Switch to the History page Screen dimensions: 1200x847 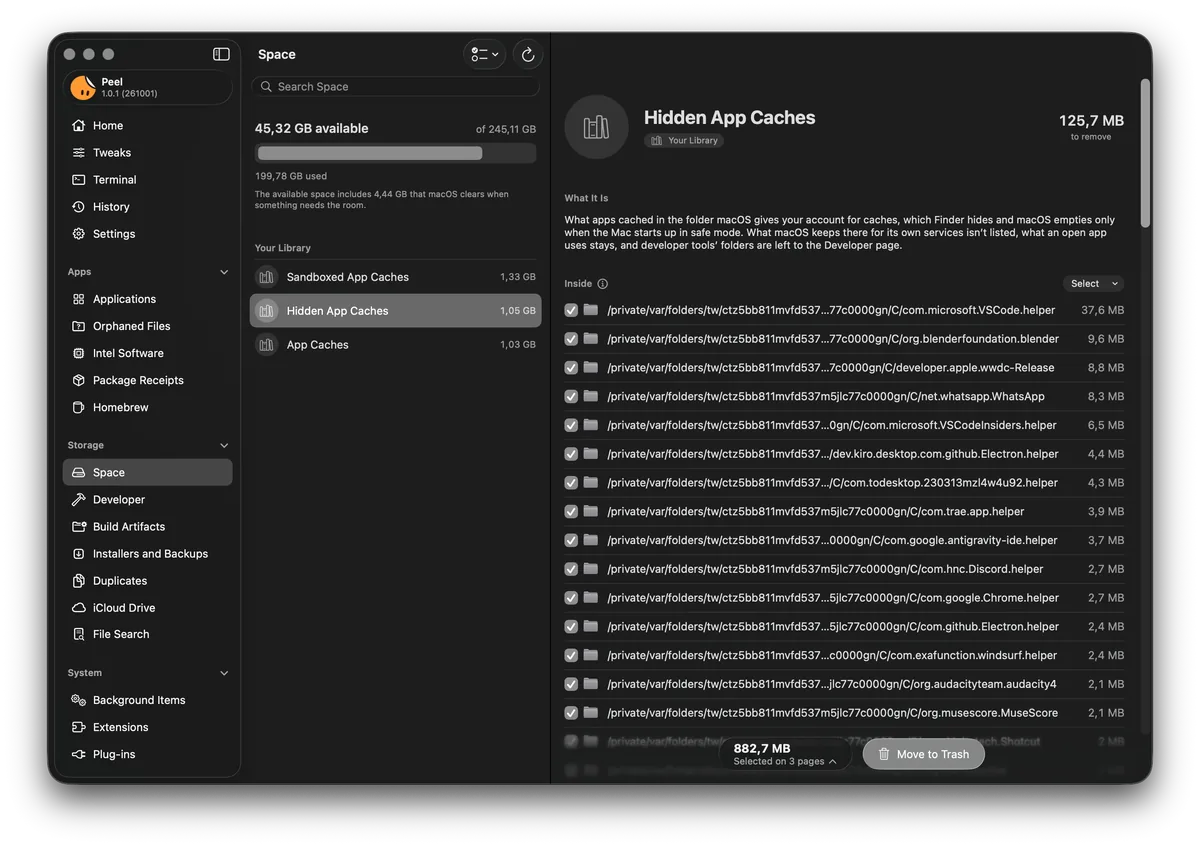[x=148, y=207]
